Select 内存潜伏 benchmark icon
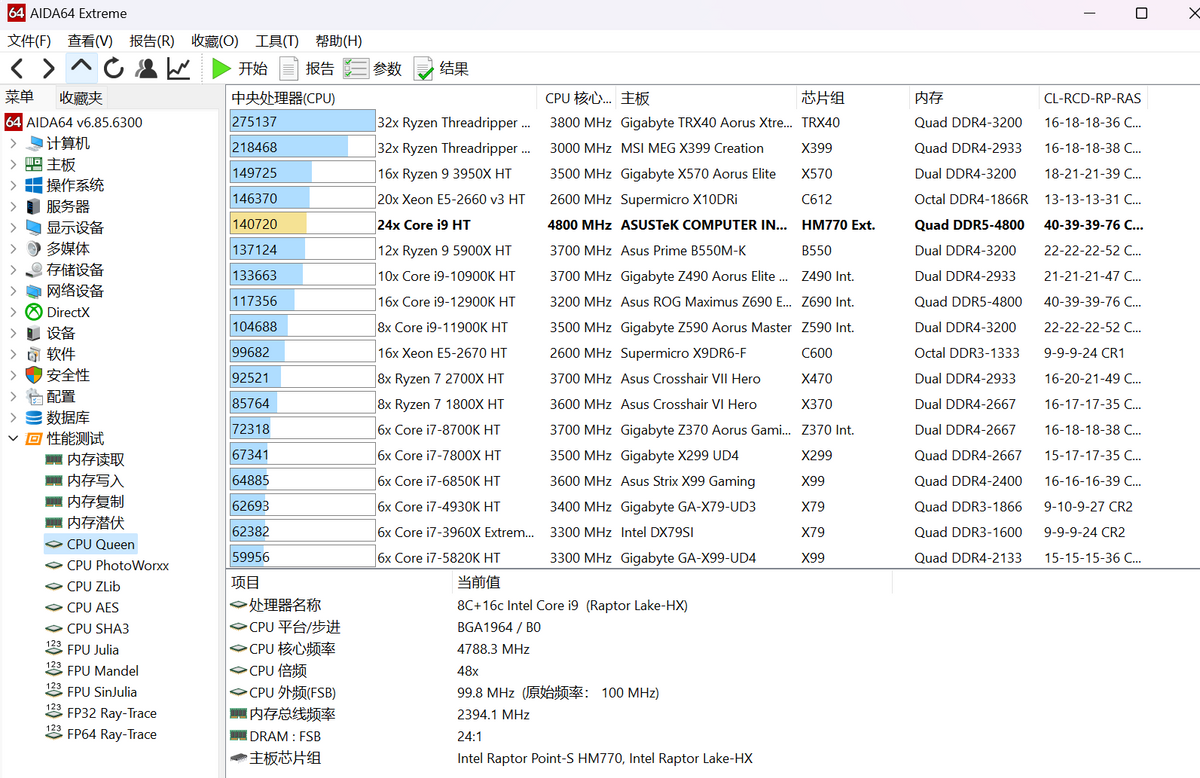1200x778 pixels. (54, 522)
